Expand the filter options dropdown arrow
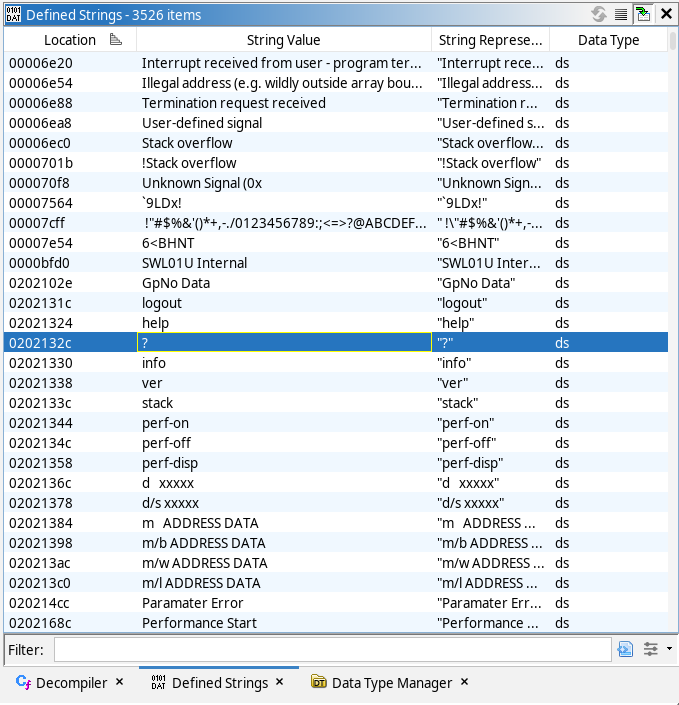The image size is (679, 705). coord(669,649)
